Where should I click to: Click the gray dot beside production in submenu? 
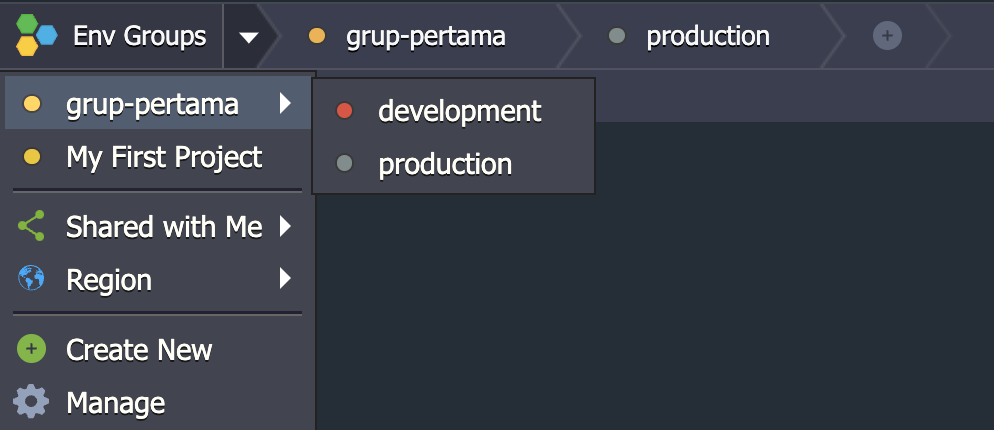point(344,164)
